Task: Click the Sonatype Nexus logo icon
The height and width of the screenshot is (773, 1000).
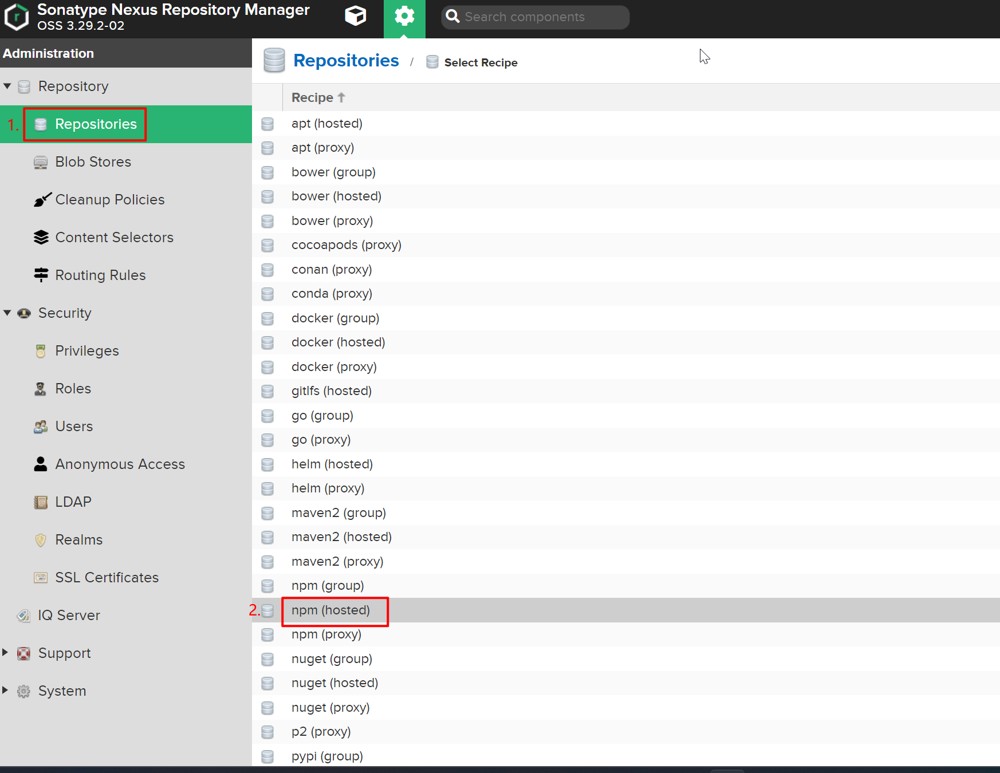Action: (16, 17)
